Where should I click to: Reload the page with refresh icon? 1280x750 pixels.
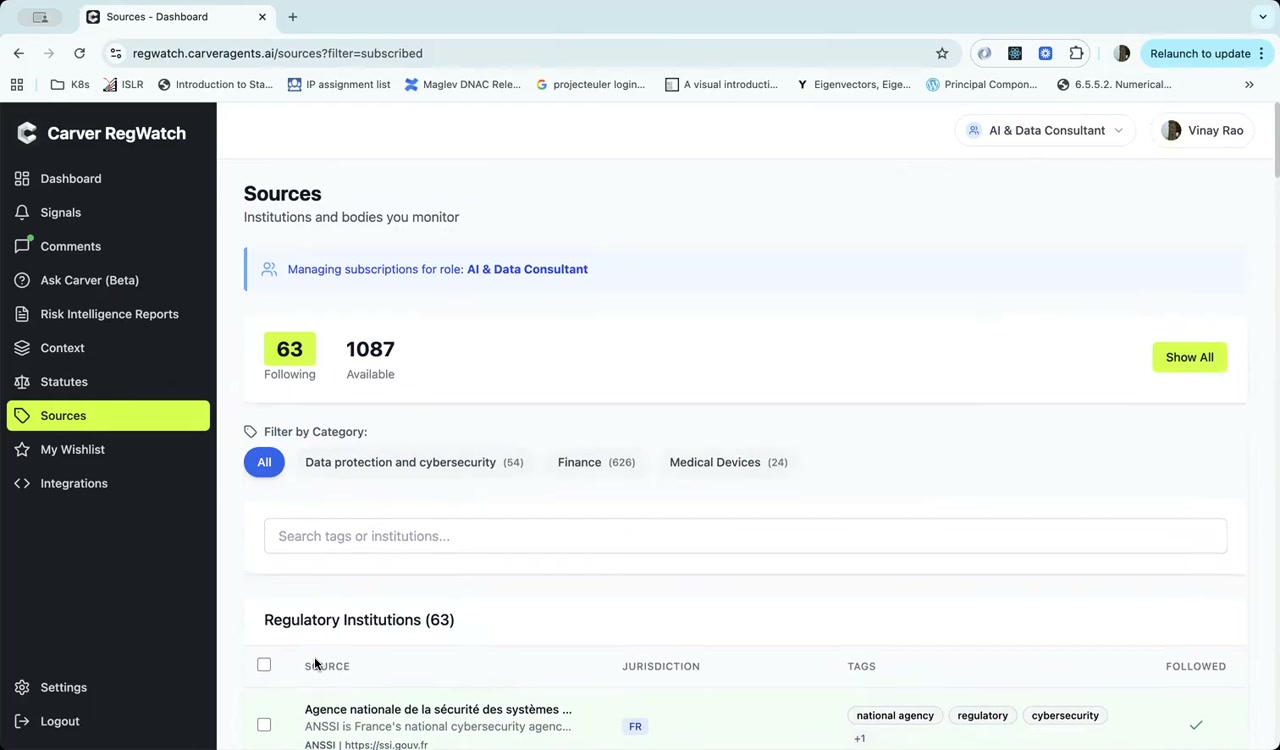(x=79, y=54)
